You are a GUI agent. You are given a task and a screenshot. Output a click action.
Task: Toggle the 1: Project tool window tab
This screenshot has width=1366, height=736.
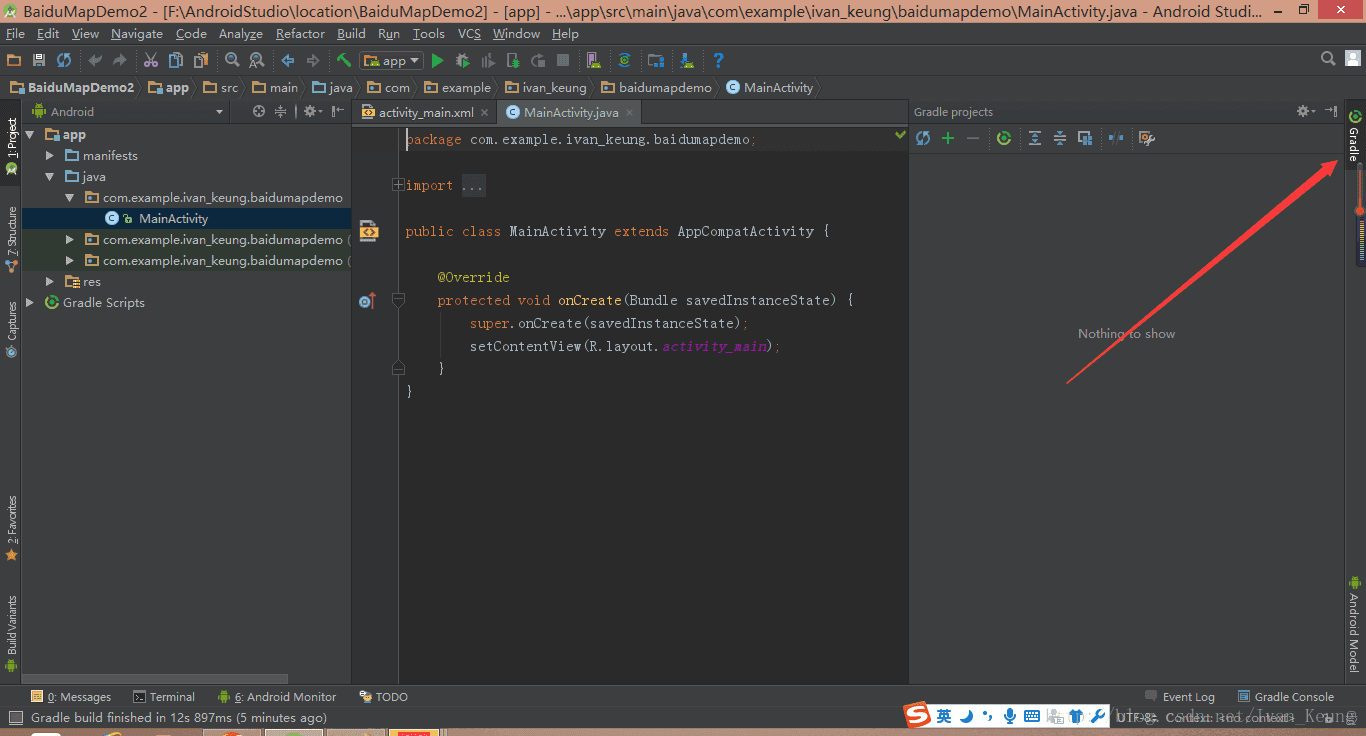11,148
